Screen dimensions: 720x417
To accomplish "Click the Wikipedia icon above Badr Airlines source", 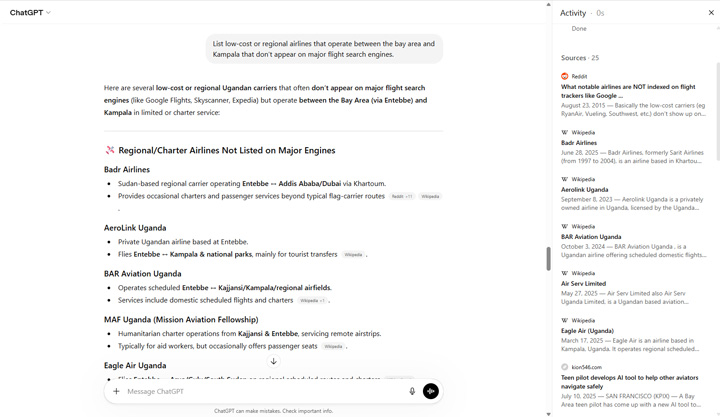I will click(x=565, y=132).
